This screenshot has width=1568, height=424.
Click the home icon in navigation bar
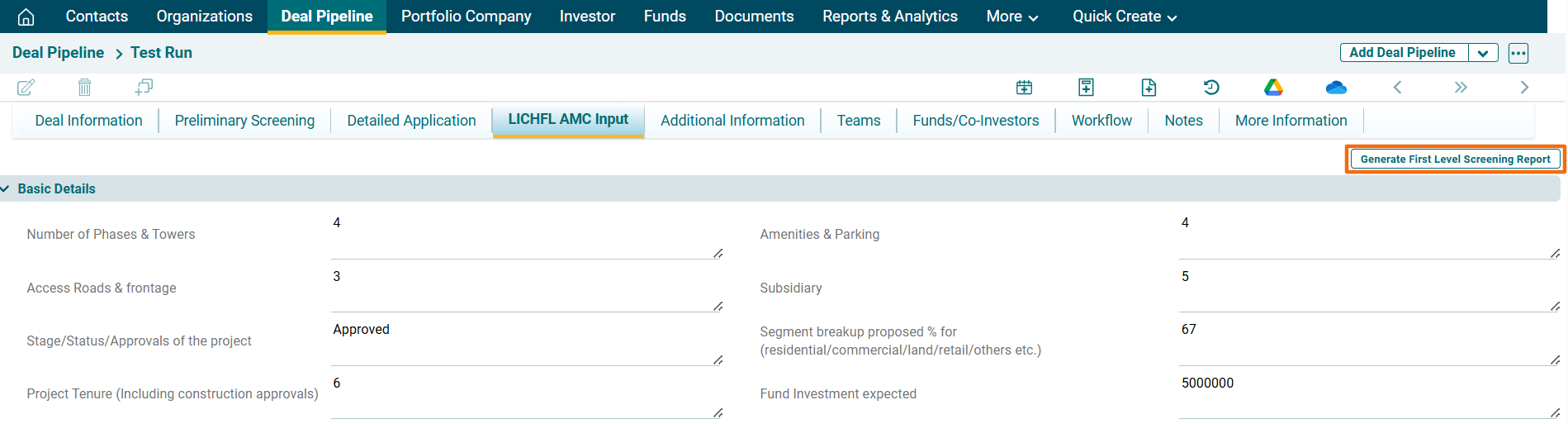point(26,17)
